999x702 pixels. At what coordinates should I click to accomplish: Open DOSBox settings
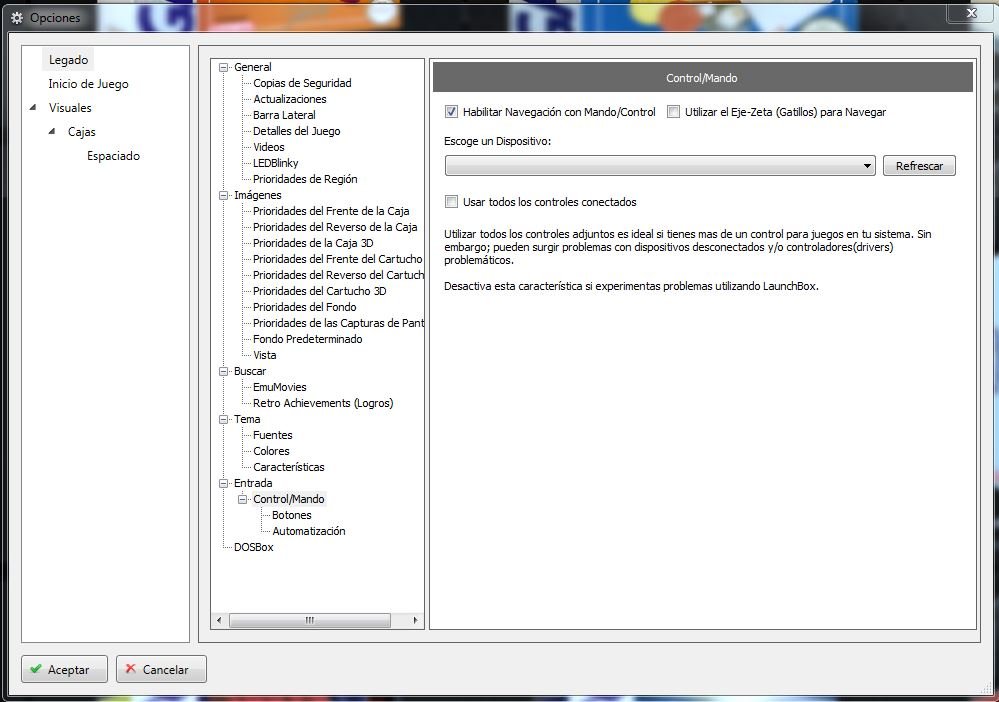tap(253, 547)
